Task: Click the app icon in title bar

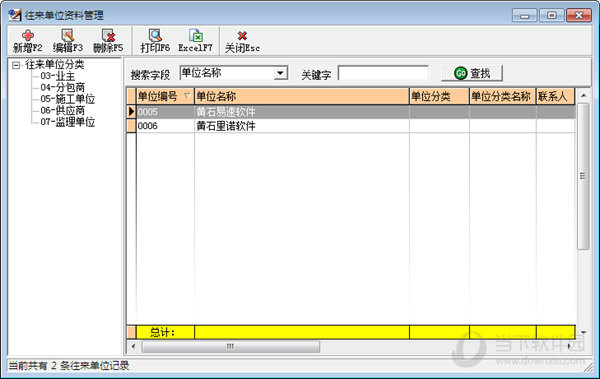Action: click(15, 15)
